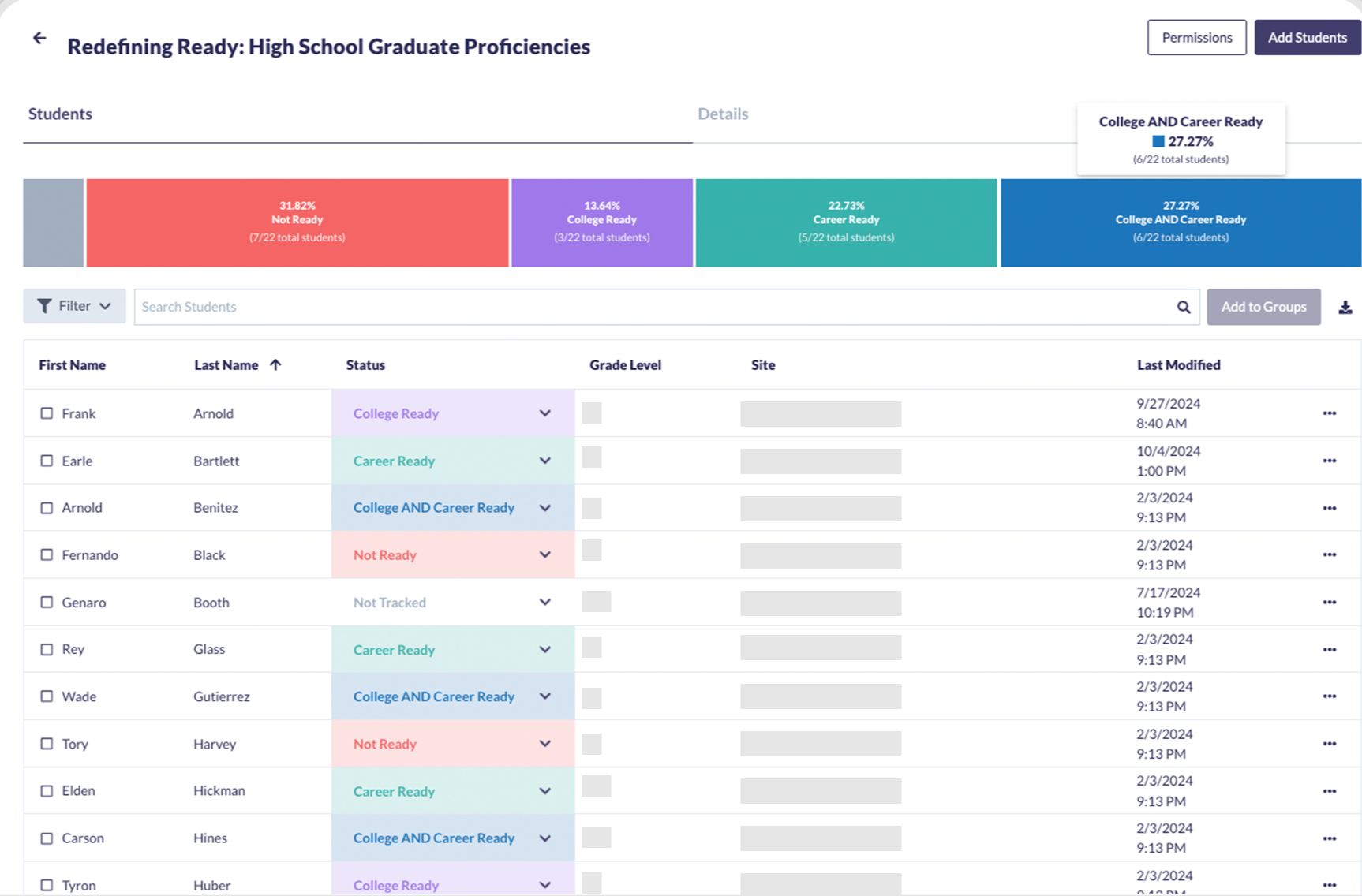Expand status dropdown for Arnold Benitez
This screenshot has width=1362, height=896.
tap(544, 508)
